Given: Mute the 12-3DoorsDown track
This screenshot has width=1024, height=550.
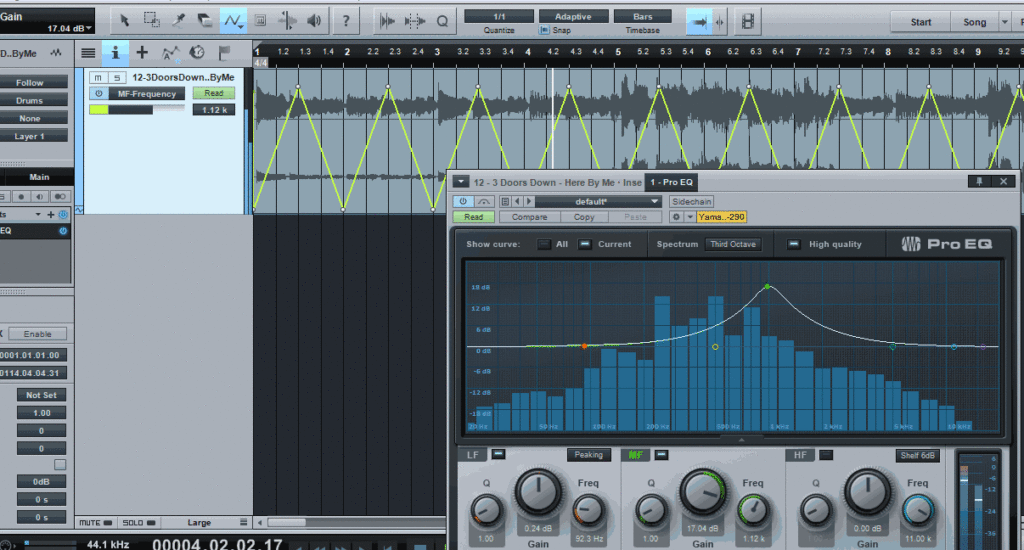Looking at the screenshot, I should 98,77.
